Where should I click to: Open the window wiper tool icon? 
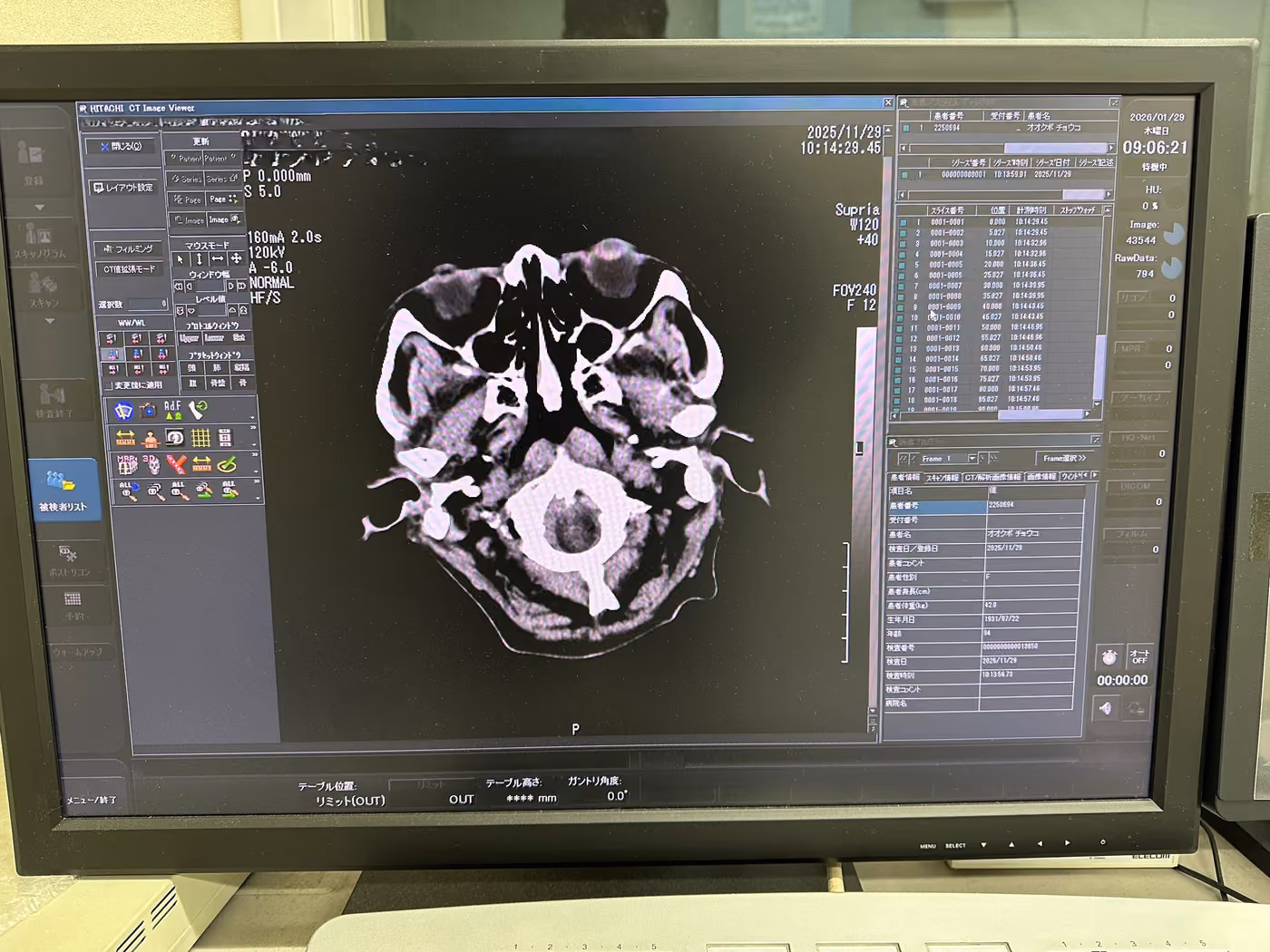coord(123,411)
